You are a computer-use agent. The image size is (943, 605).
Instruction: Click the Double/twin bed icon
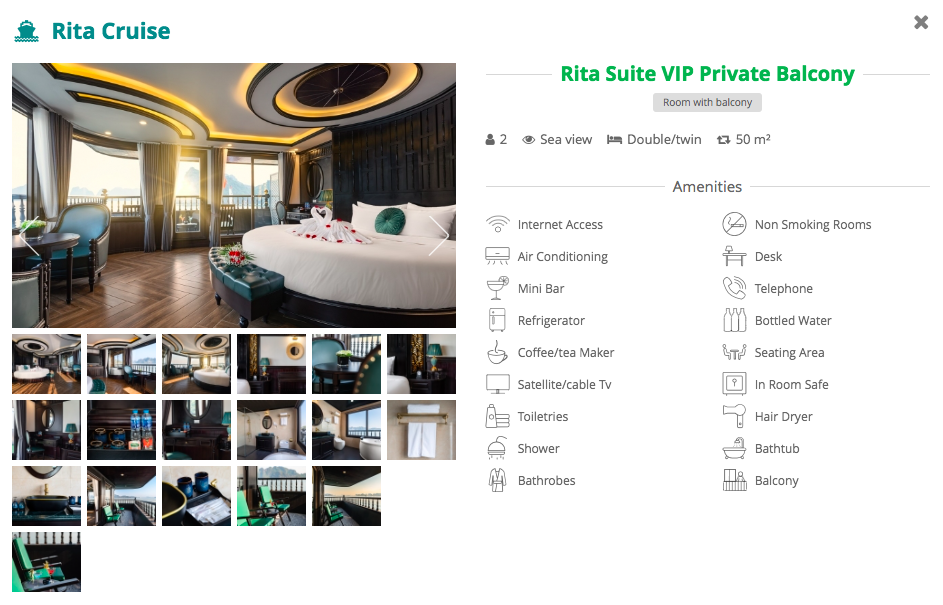614,140
